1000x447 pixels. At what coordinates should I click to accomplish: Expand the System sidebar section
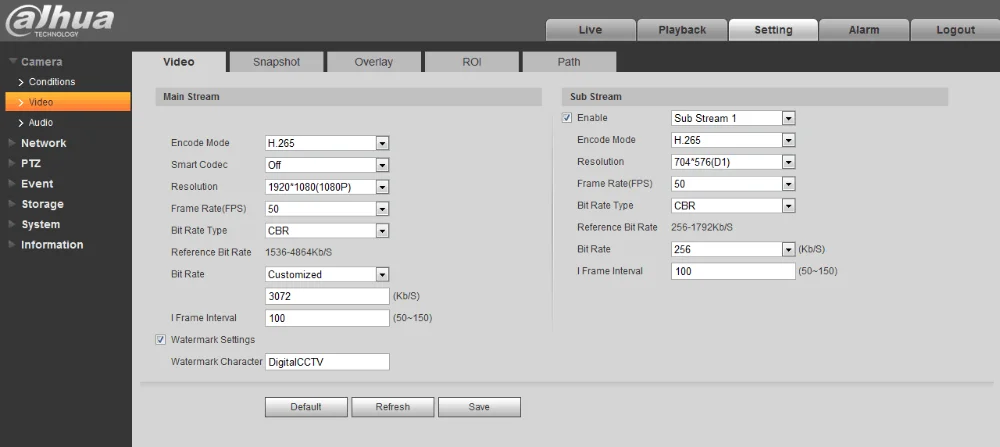pos(40,224)
